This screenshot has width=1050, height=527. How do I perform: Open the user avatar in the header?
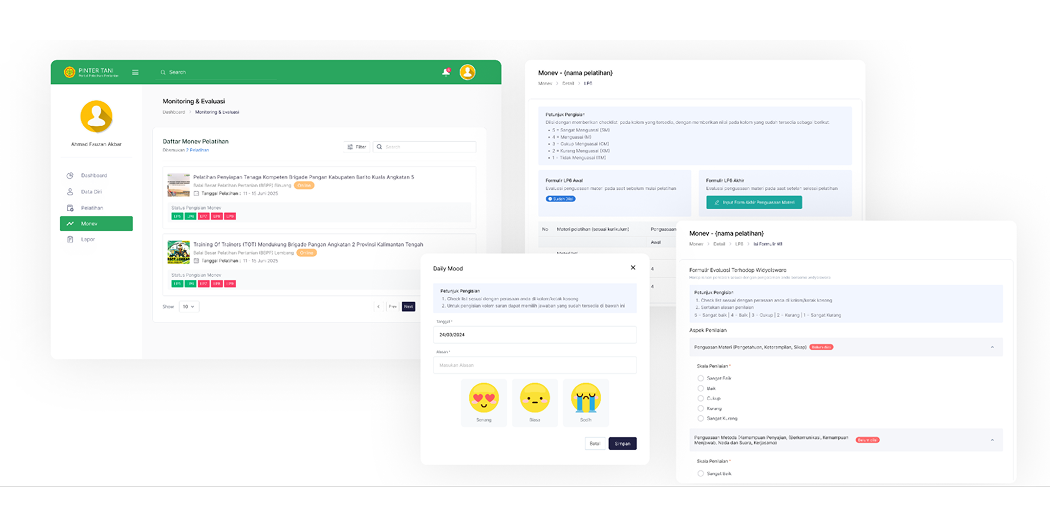coord(467,72)
